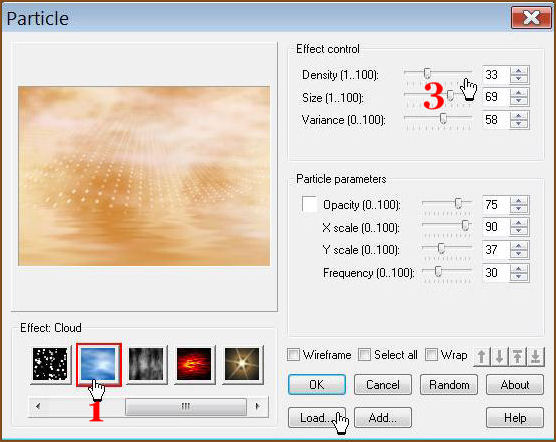Decrease Opacity value with down stepper
556x442 pixels.
519,209
